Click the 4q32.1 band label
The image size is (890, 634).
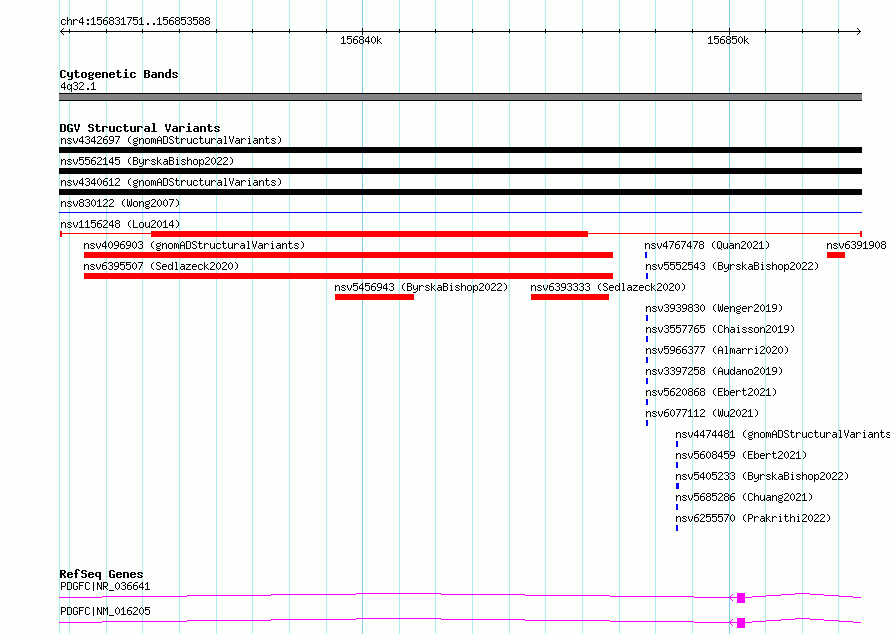(78, 86)
